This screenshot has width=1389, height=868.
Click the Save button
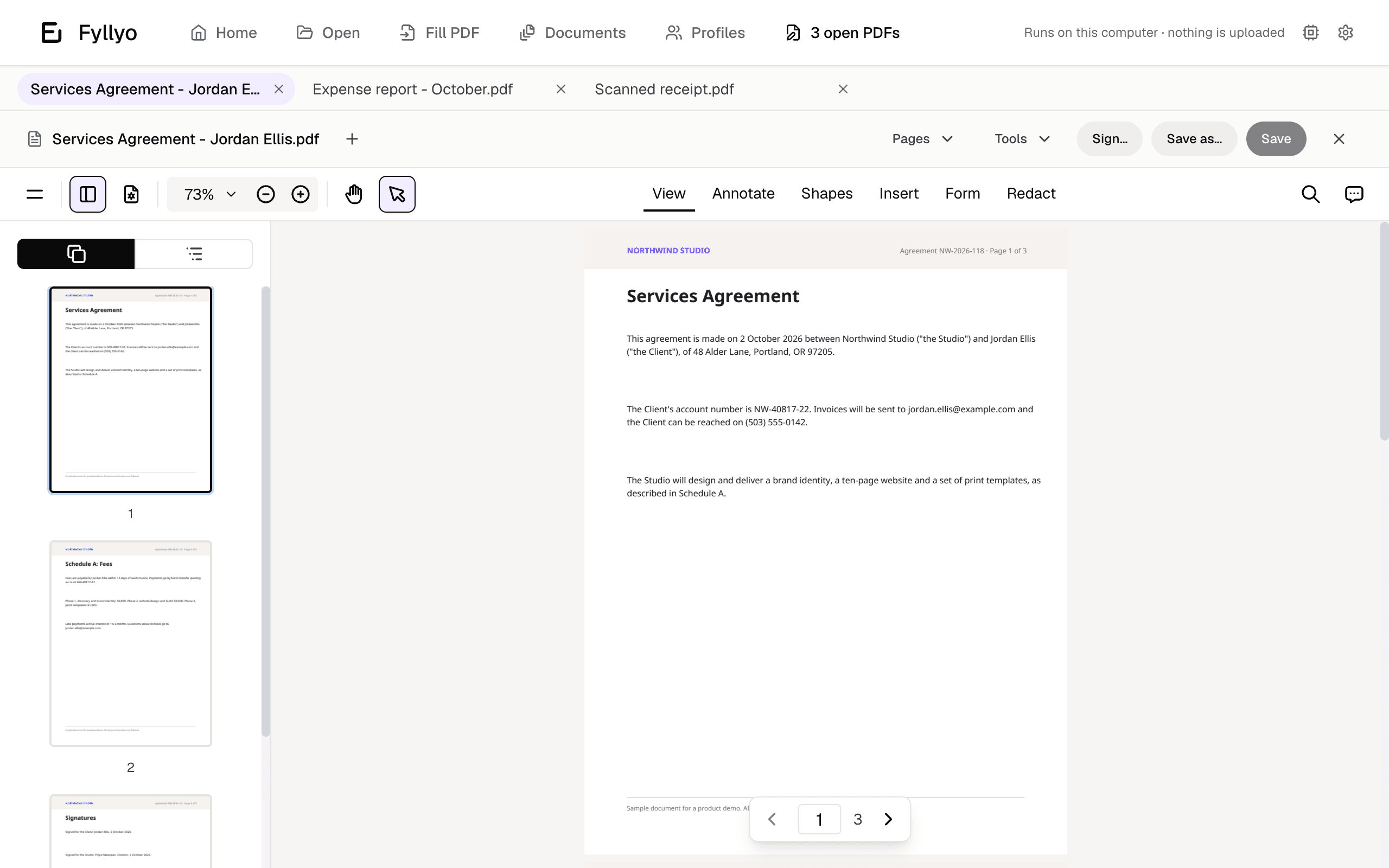(1276, 139)
